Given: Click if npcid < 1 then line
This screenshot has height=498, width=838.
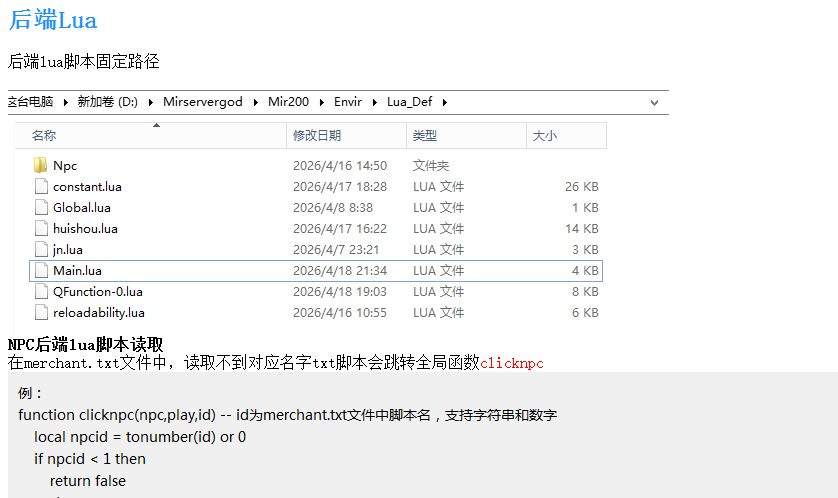Looking at the screenshot, I should (90, 459).
